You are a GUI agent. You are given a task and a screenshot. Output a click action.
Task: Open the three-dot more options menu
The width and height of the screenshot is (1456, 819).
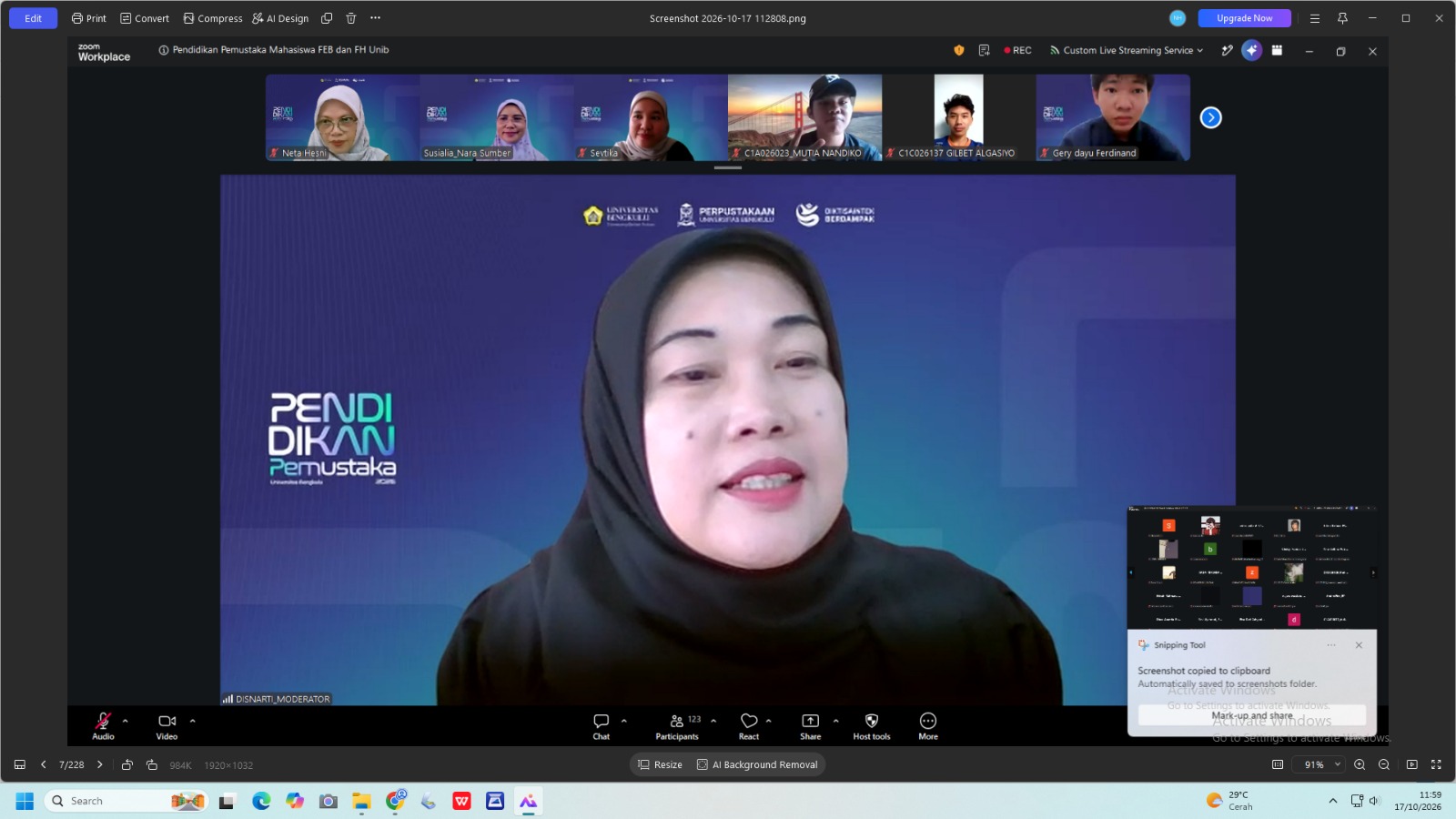pyautogui.click(x=375, y=18)
